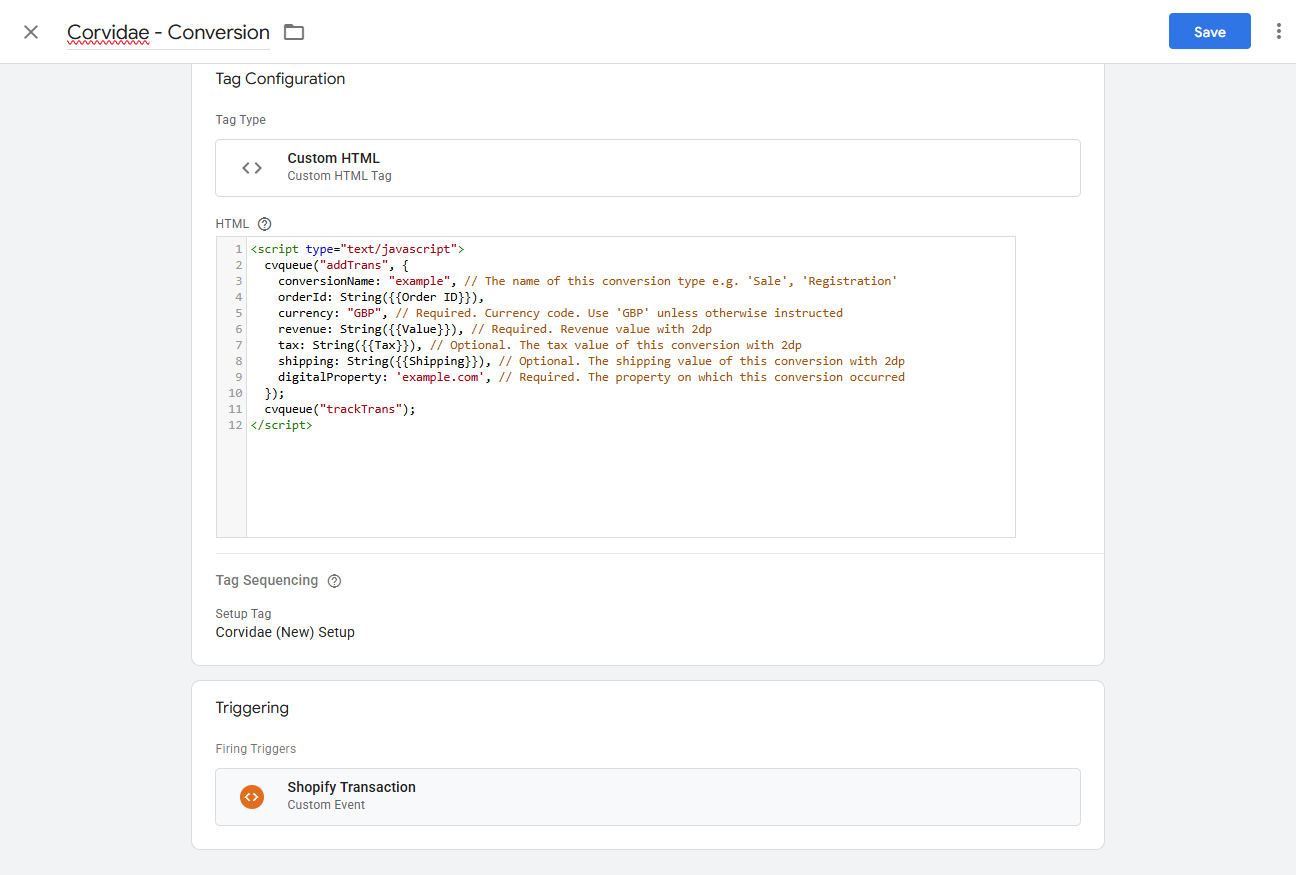Open the Tag Sequencing help icon
The image size is (1296, 875).
coord(334,581)
